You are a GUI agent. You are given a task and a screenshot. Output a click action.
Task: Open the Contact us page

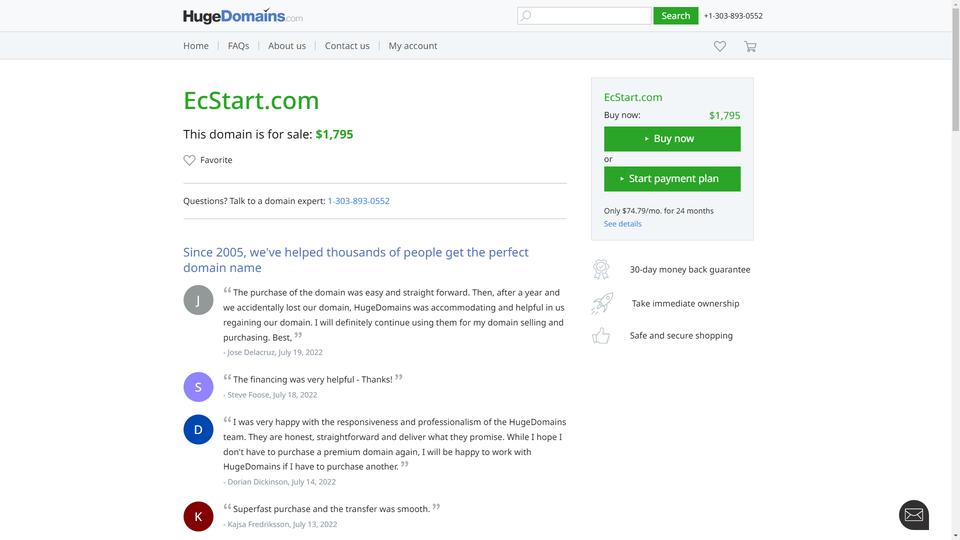pos(347,46)
